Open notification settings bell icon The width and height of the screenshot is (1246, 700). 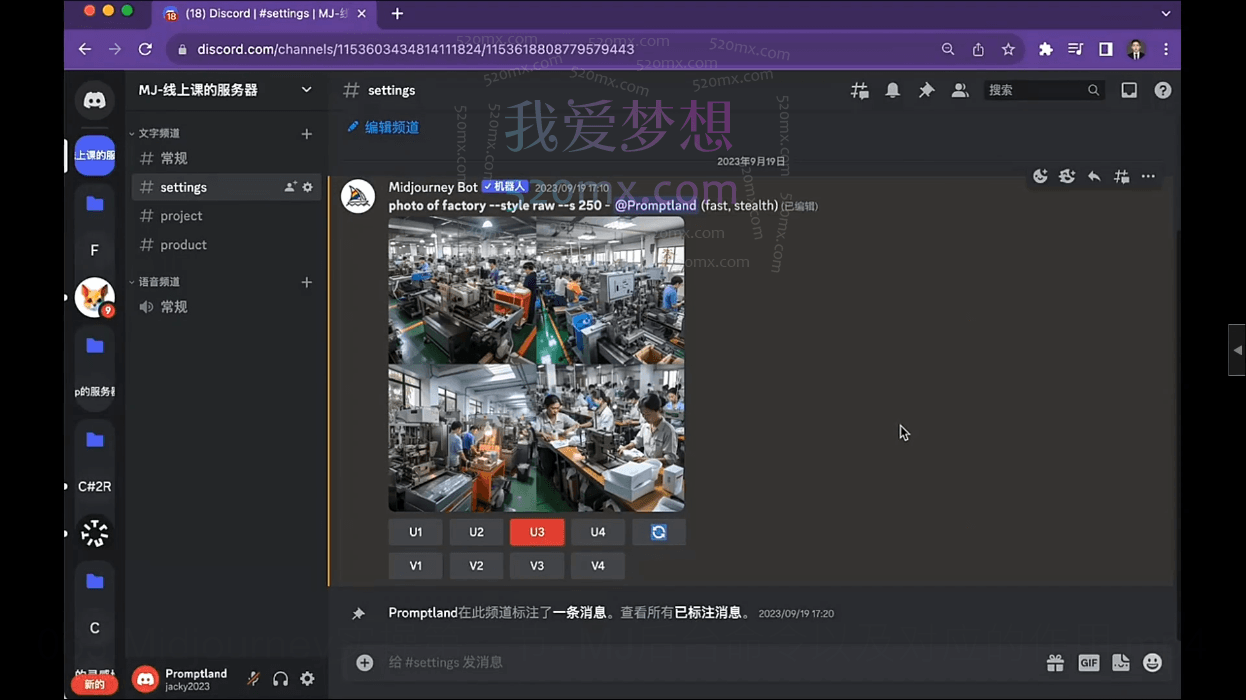tap(892, 90)
